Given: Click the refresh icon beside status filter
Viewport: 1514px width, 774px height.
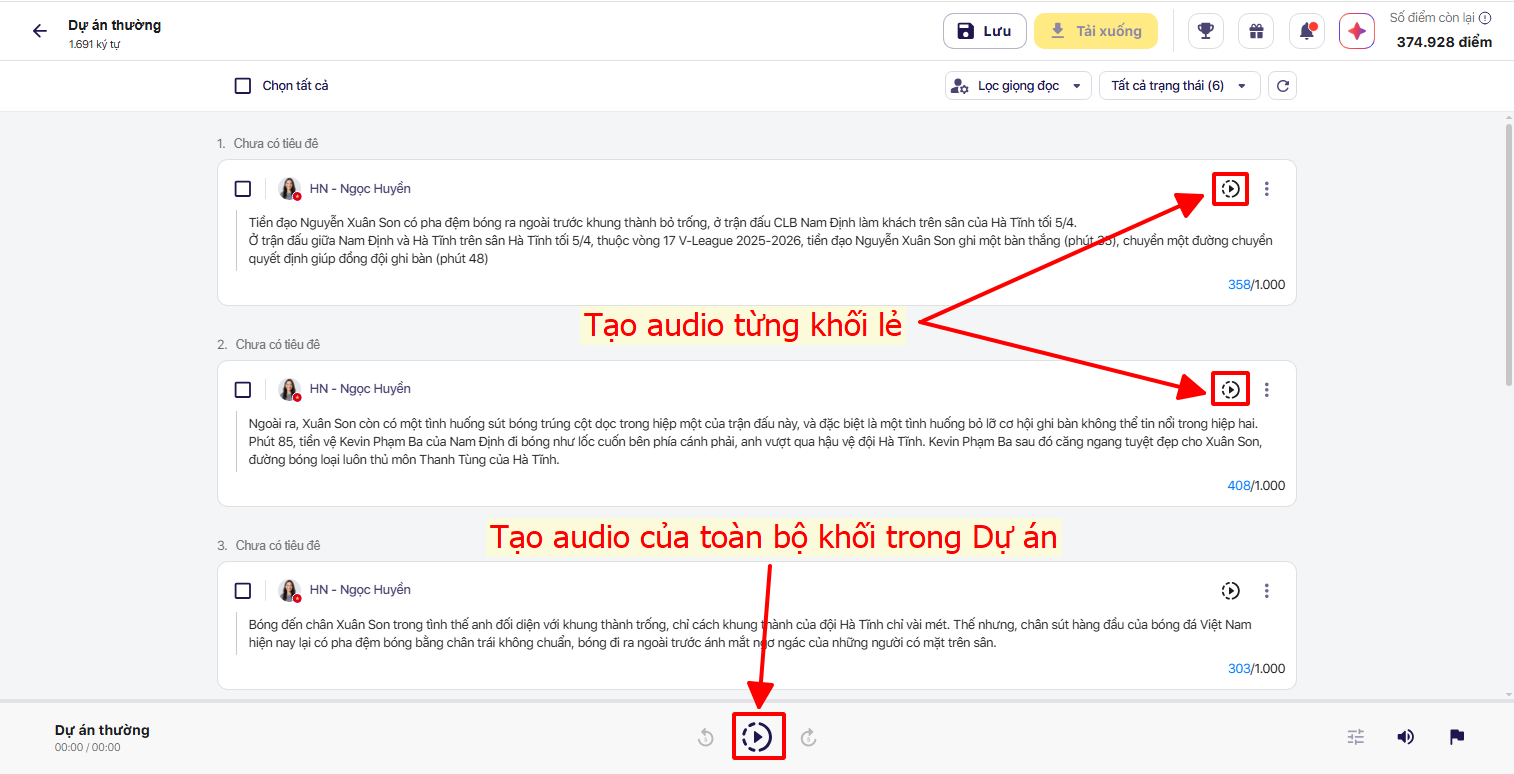Looking at the screenshot, I should pyautogui.click(x=1282, y=86).
